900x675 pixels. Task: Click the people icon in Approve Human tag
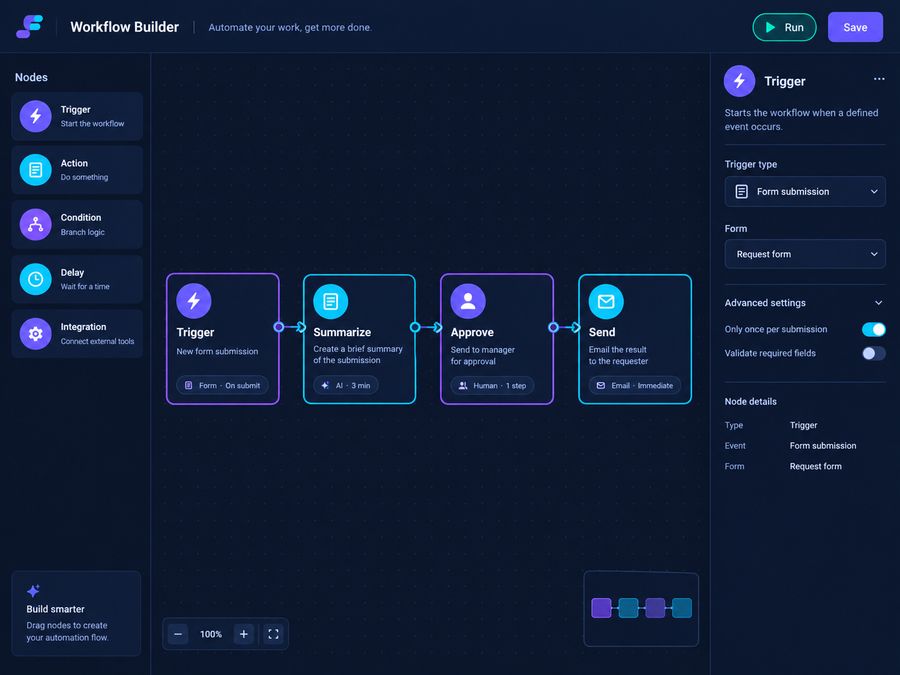tap(463, 386)
